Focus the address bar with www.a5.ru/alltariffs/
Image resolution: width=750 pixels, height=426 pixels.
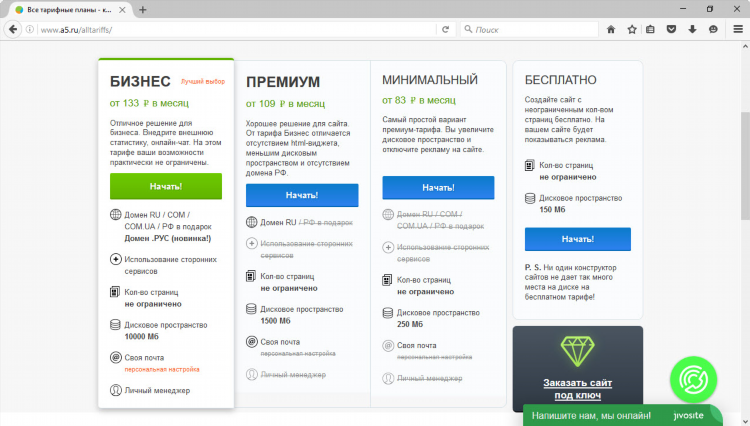coord(237,30)
